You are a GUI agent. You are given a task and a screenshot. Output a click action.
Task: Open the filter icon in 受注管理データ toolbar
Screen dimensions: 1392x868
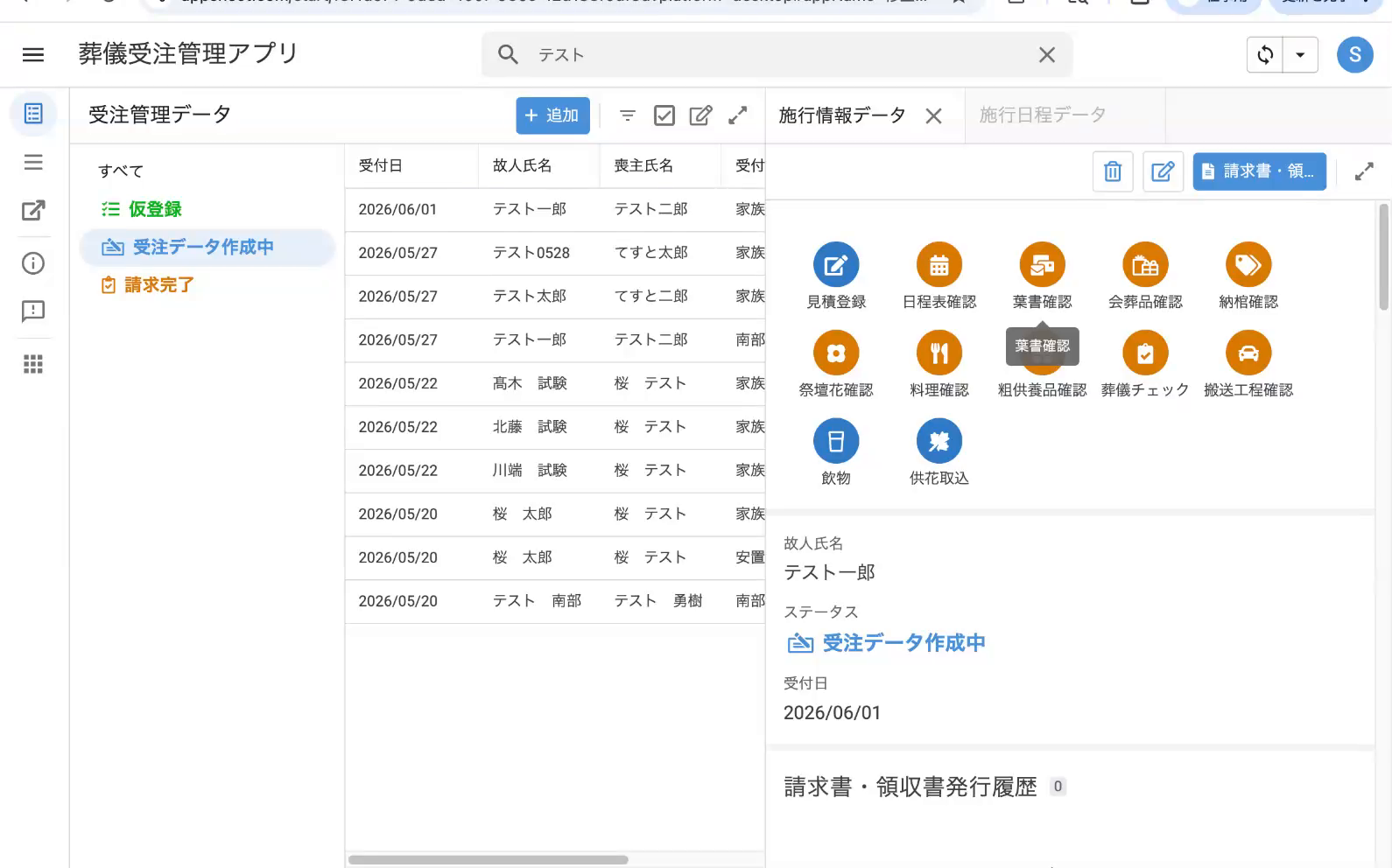click(x=627, y=115)
